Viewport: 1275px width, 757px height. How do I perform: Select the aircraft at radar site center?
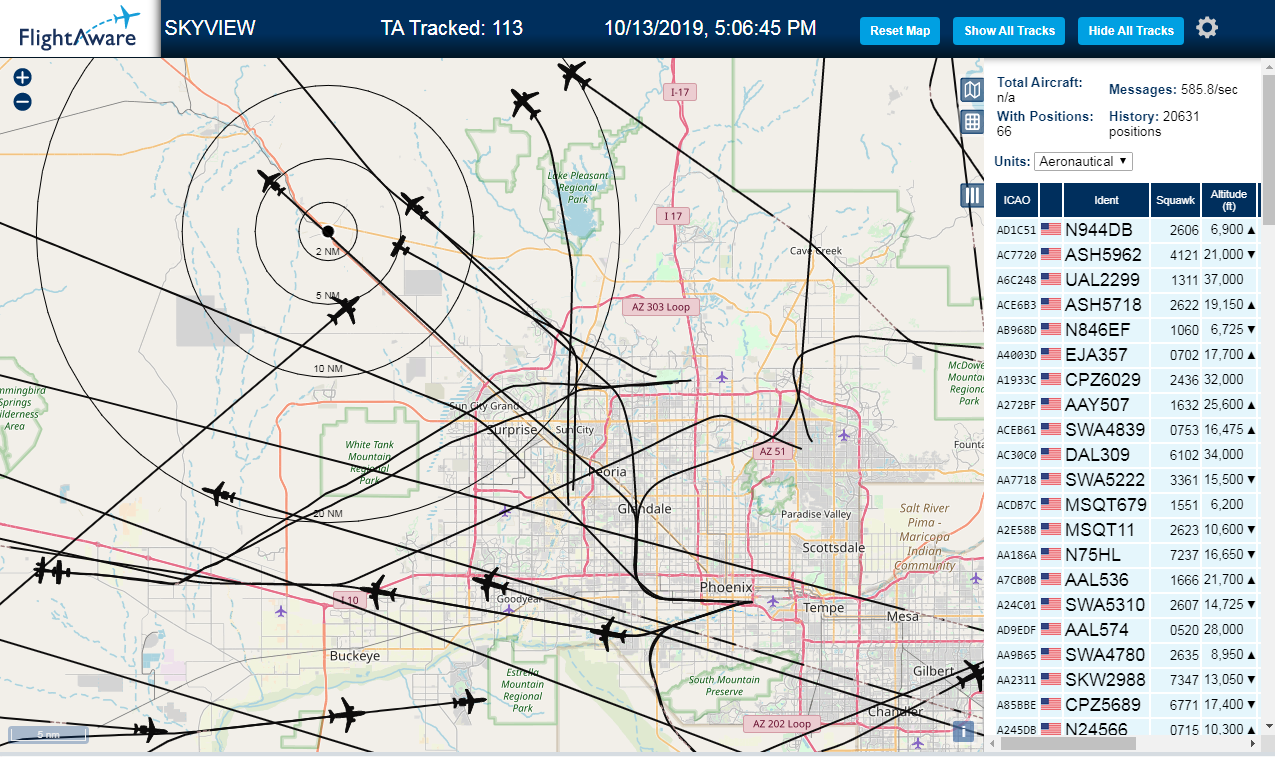tap(328, 231)
